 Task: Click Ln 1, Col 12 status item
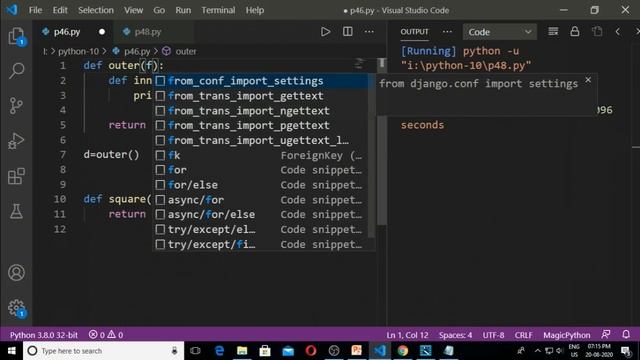point(407,335)
